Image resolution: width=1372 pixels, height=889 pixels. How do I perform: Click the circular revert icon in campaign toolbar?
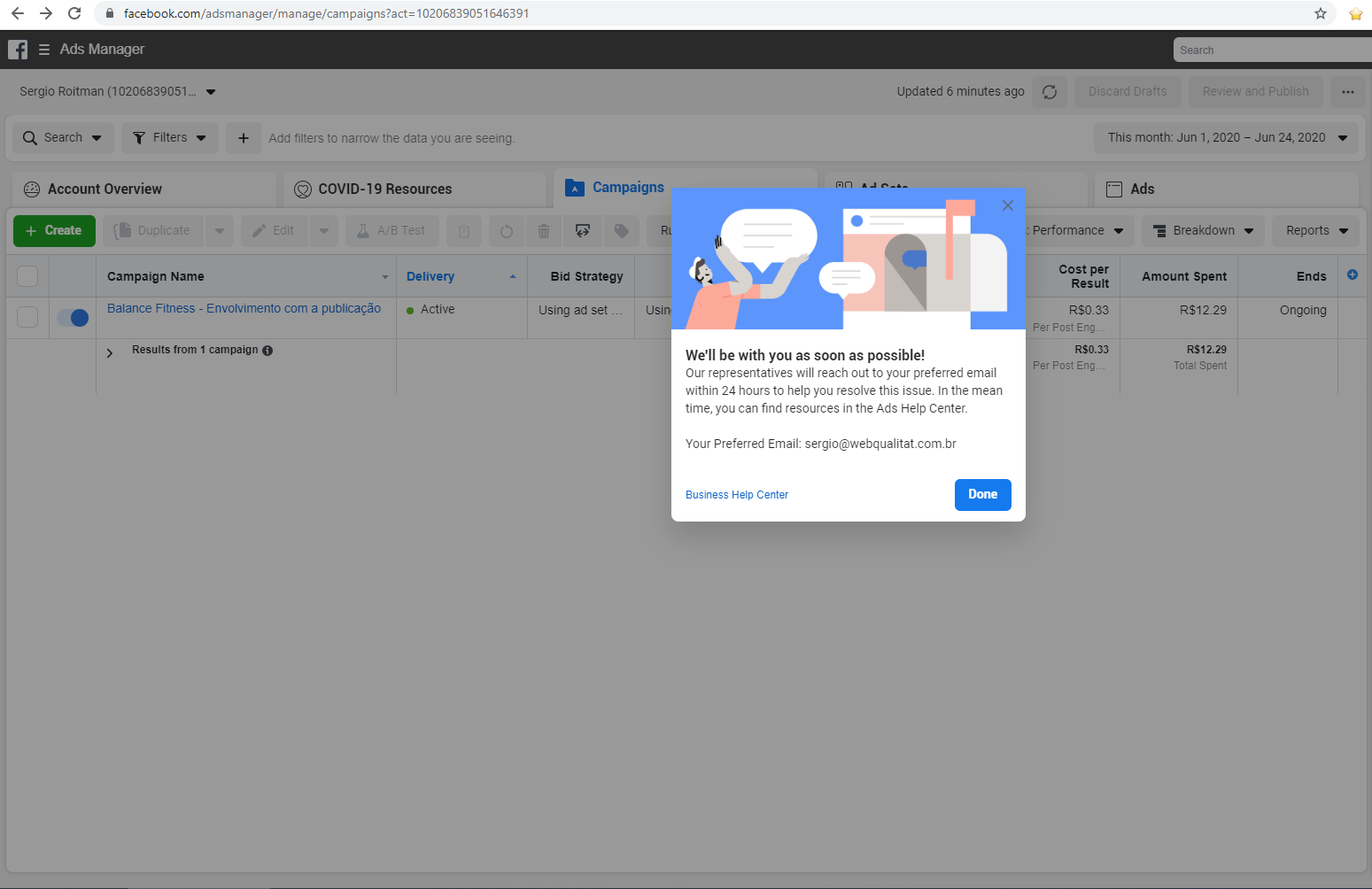[507, 231]
